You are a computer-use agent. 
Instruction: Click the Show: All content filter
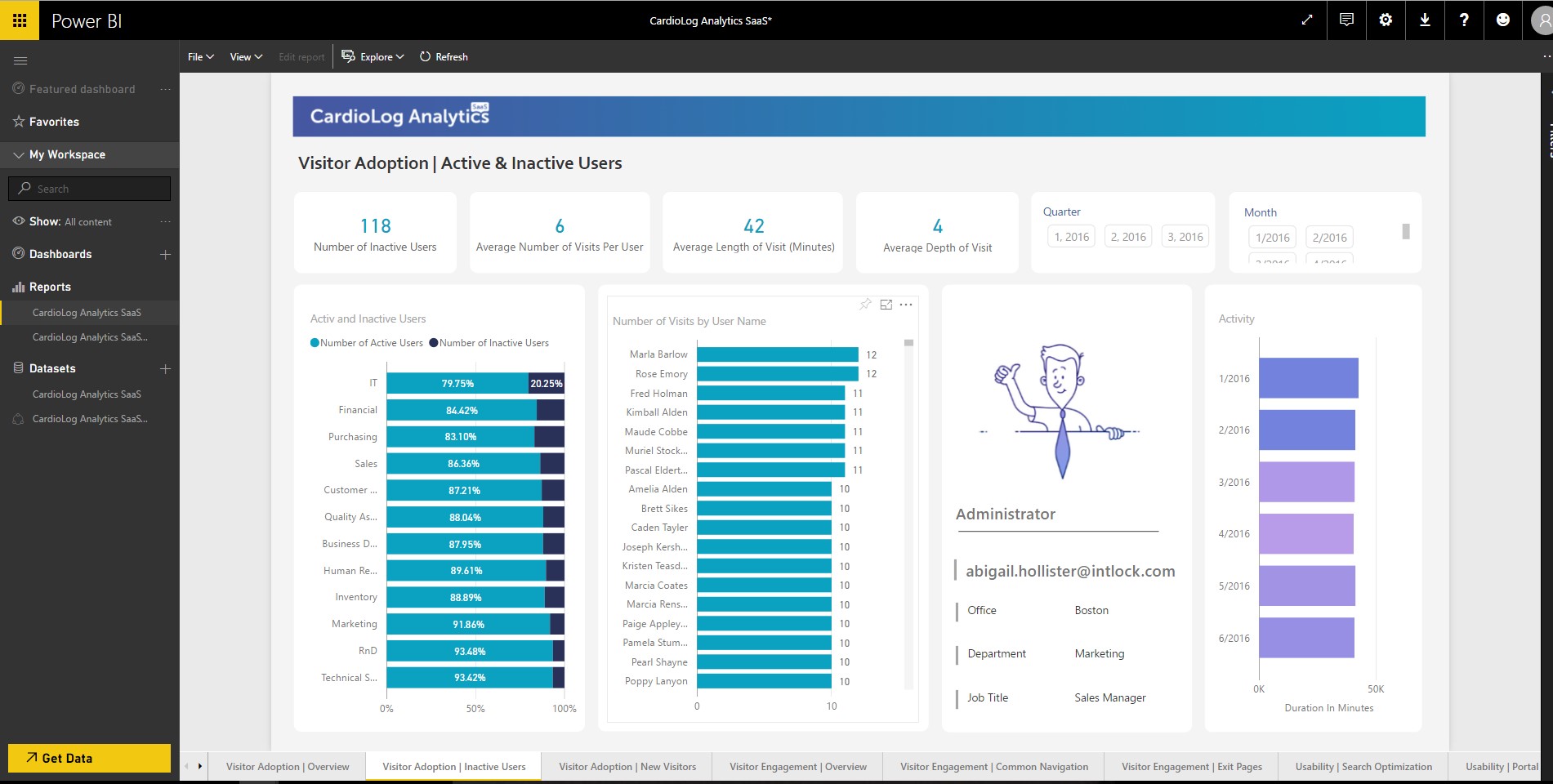point(70,221)
